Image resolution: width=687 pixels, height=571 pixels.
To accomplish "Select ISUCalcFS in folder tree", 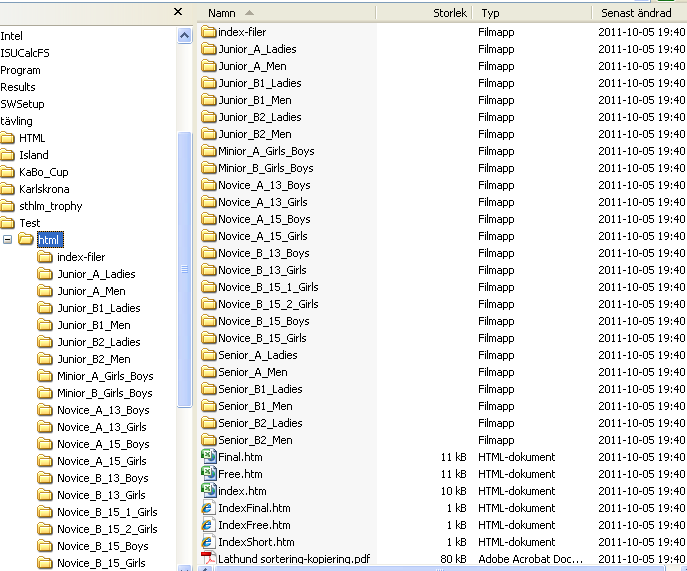I will (25, 53).
